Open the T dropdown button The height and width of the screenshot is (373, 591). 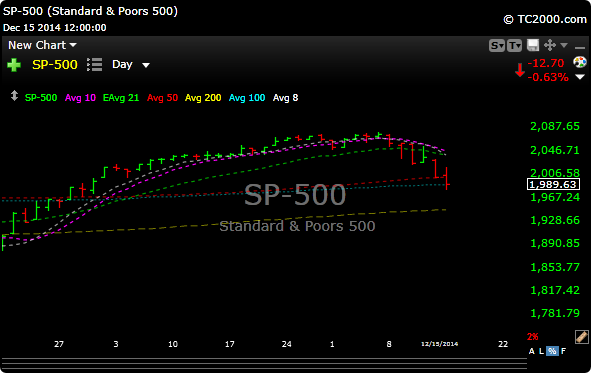(x=514, y=46)
